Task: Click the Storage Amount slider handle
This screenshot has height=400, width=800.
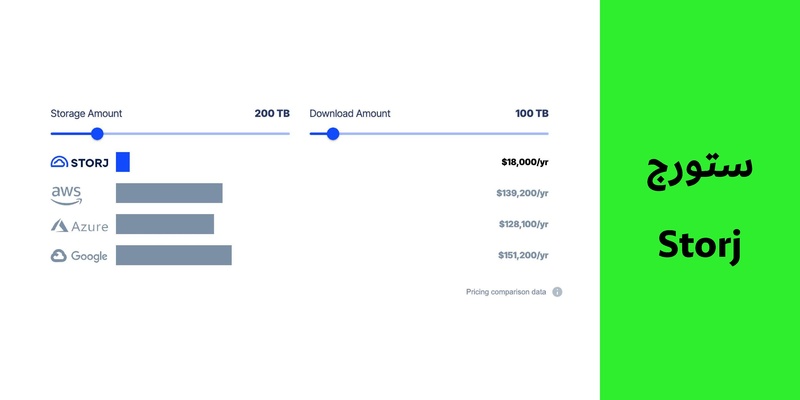Action: point(97,134)
